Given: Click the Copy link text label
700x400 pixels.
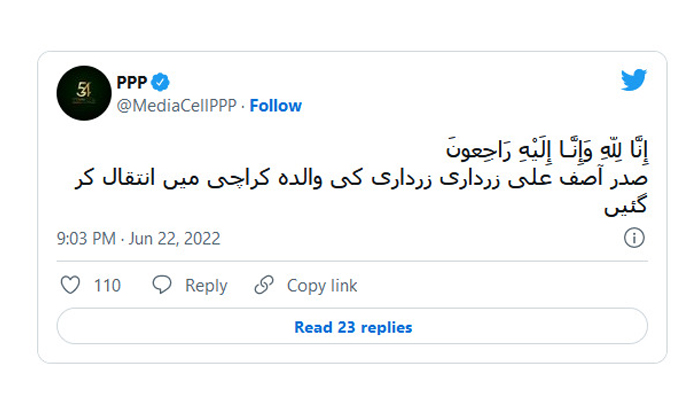Looking at the screenshot, I should (322, 286).
